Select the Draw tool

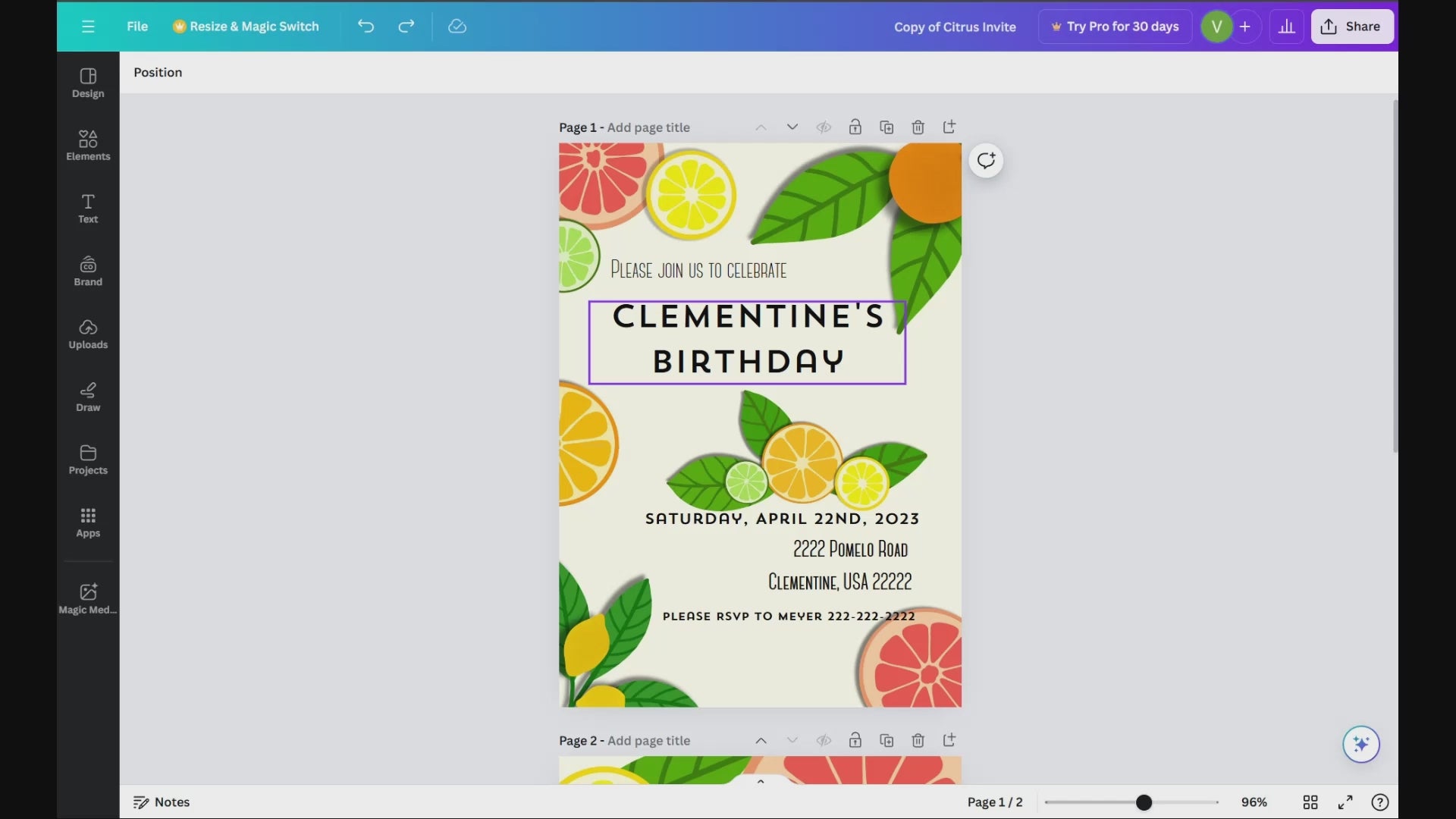[x=88, y=397]
